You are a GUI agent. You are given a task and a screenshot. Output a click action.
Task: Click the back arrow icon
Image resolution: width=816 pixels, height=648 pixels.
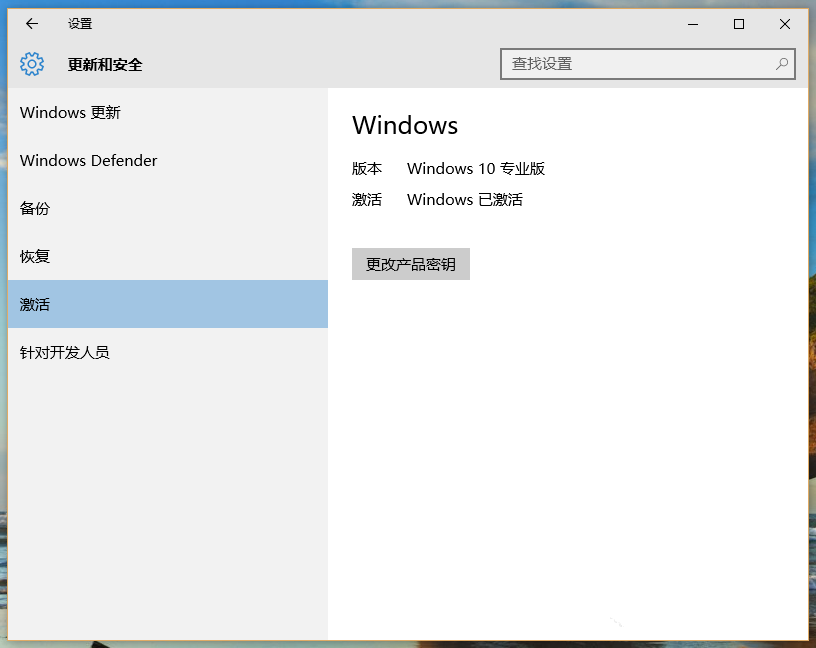[32, 23]
